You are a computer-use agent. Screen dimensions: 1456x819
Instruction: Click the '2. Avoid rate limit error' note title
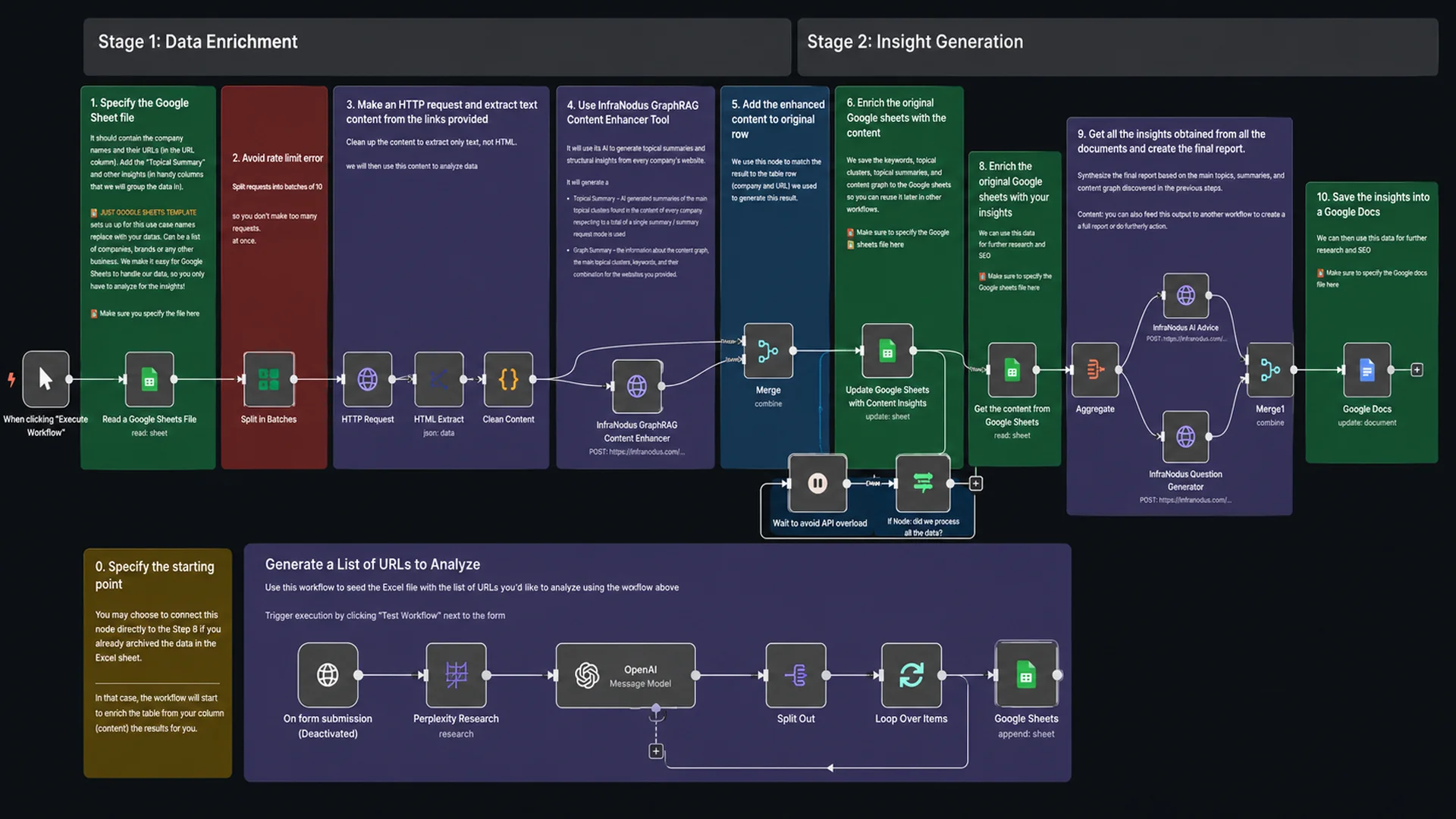(278, 158)
